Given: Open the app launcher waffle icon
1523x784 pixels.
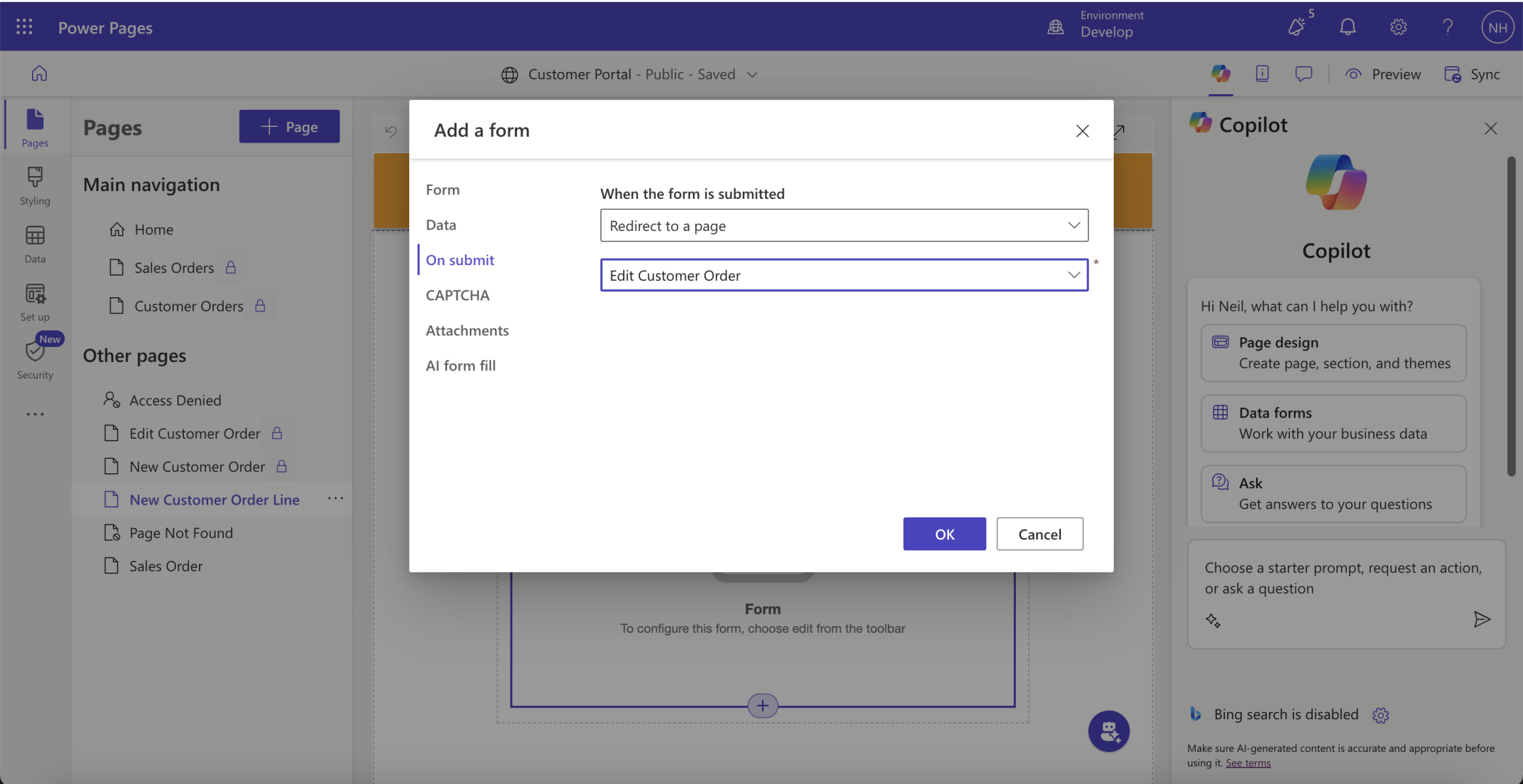Looking at the screenshot, I should click(24, 27).
